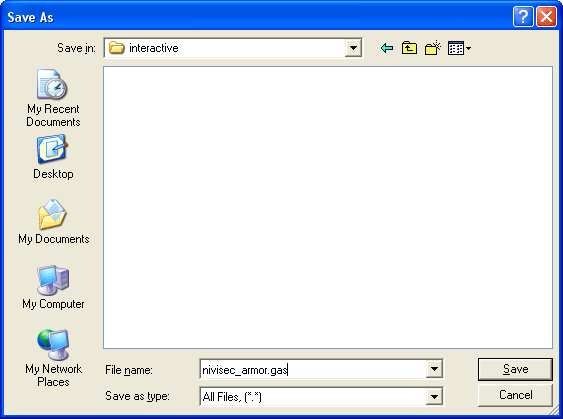This screenshot has height=419, width=563.
Task: Click the Save button
Action: 515,369
